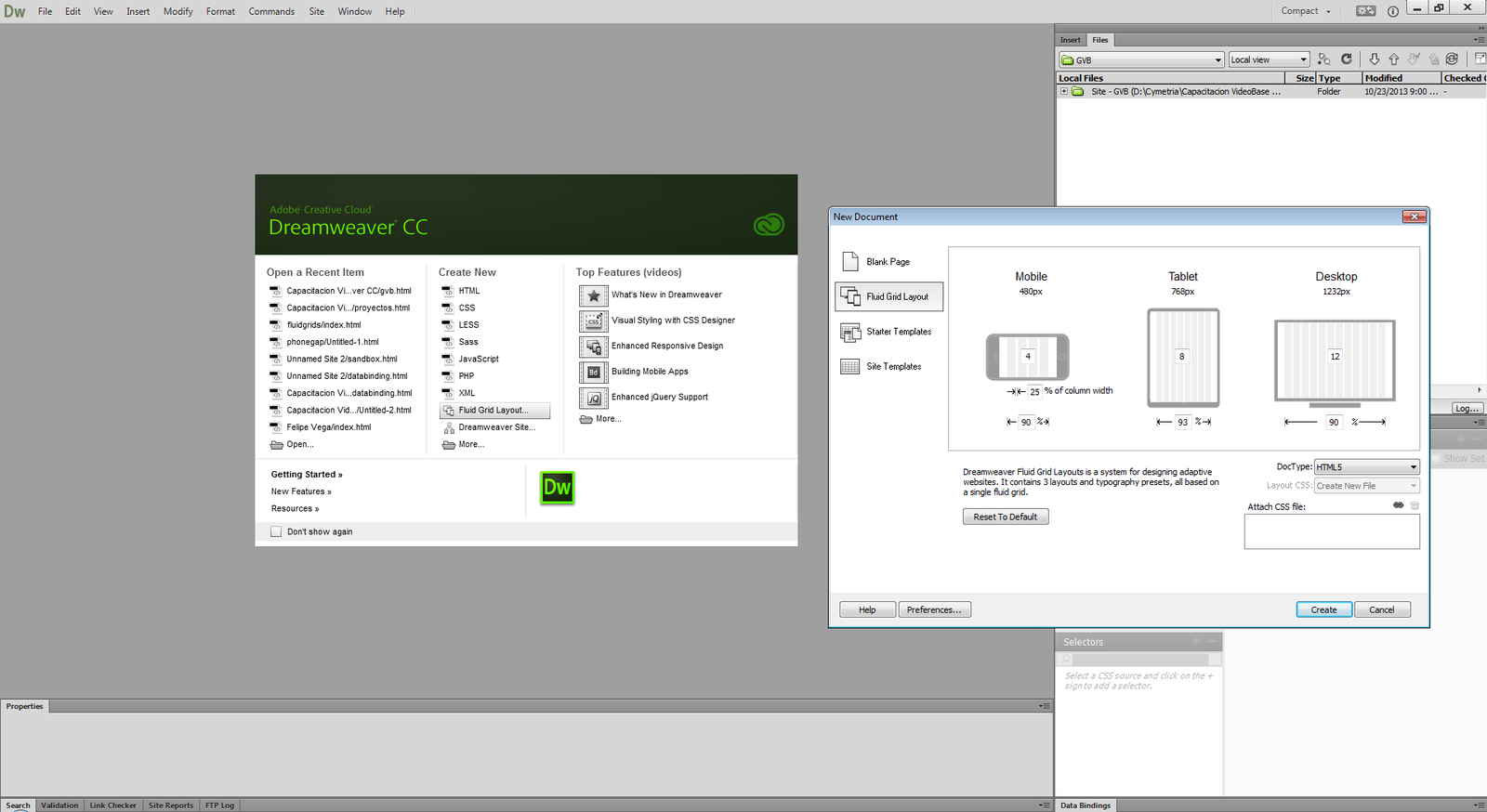
Task: Switch to the Link Checker tab
Action: pyautogui.click(x=112, y=805)
